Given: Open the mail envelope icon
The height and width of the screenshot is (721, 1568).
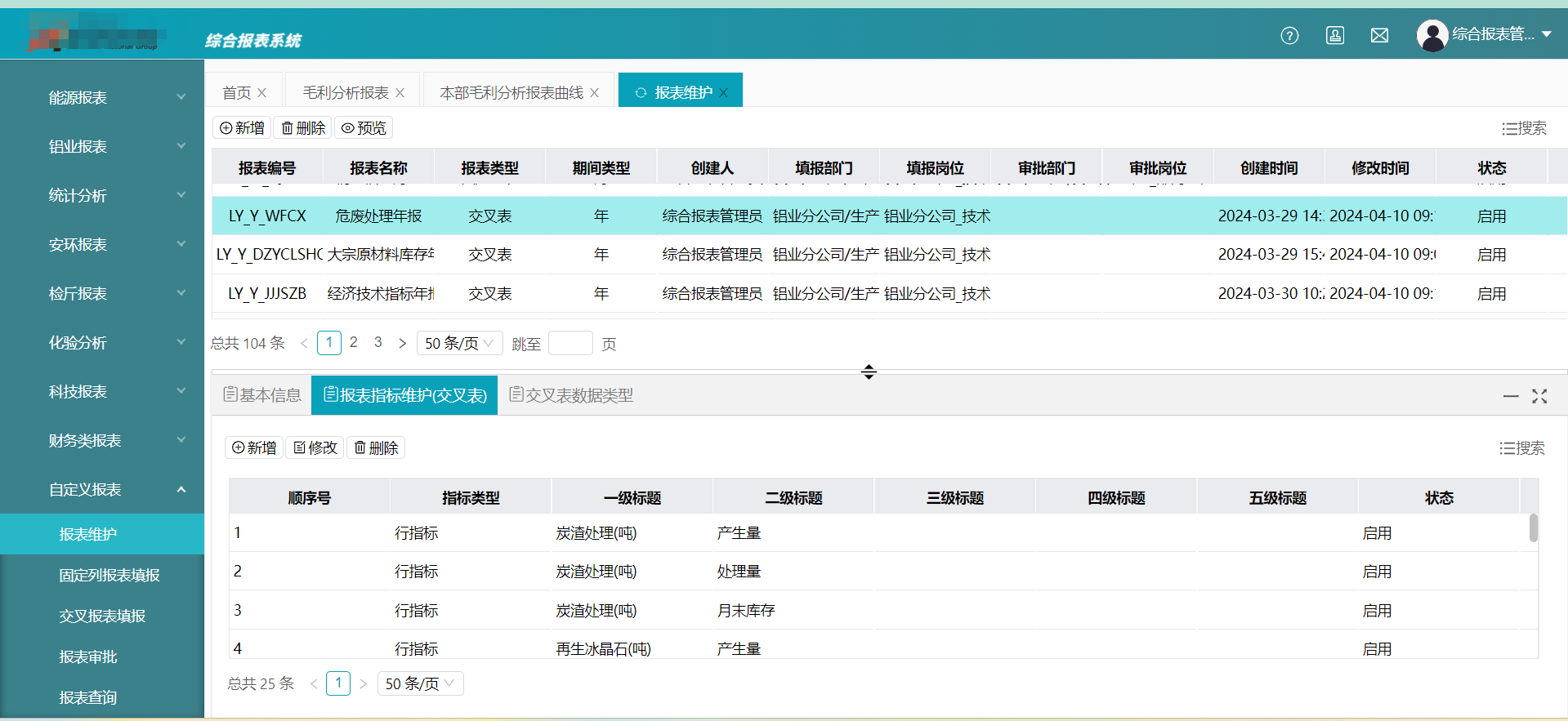Looking at the screenshot, I should pos(1380,35).
